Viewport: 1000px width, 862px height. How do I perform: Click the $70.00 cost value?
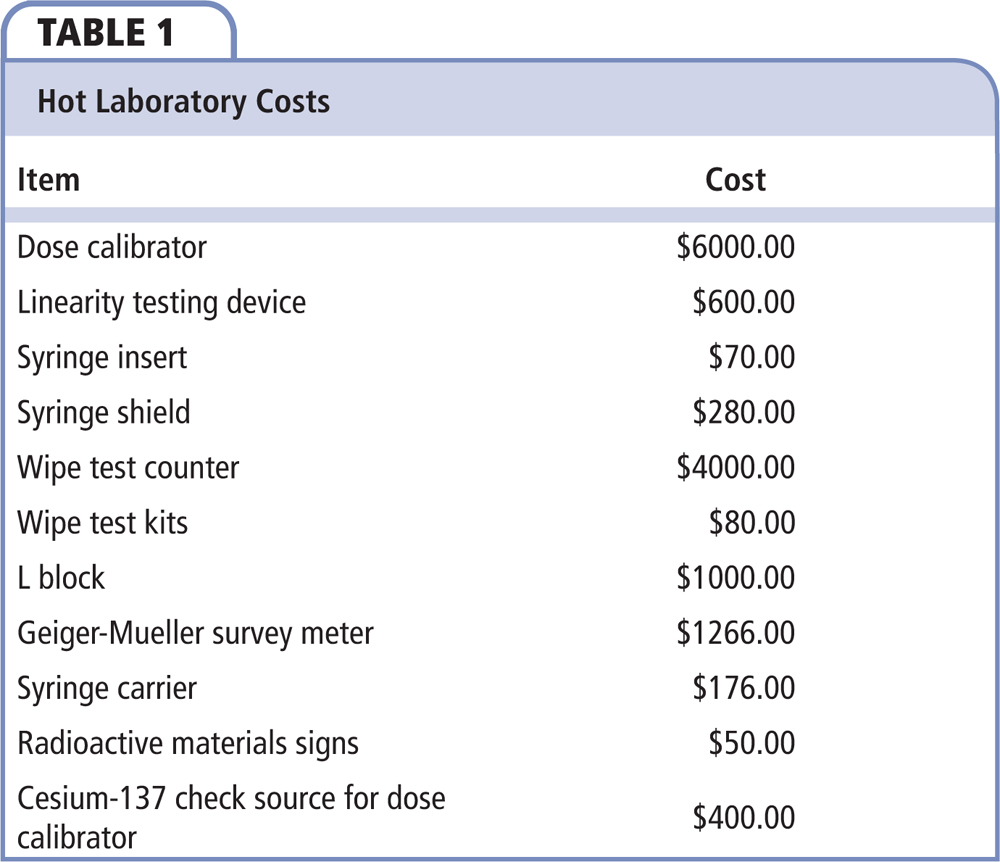click(x=751, y=357)
